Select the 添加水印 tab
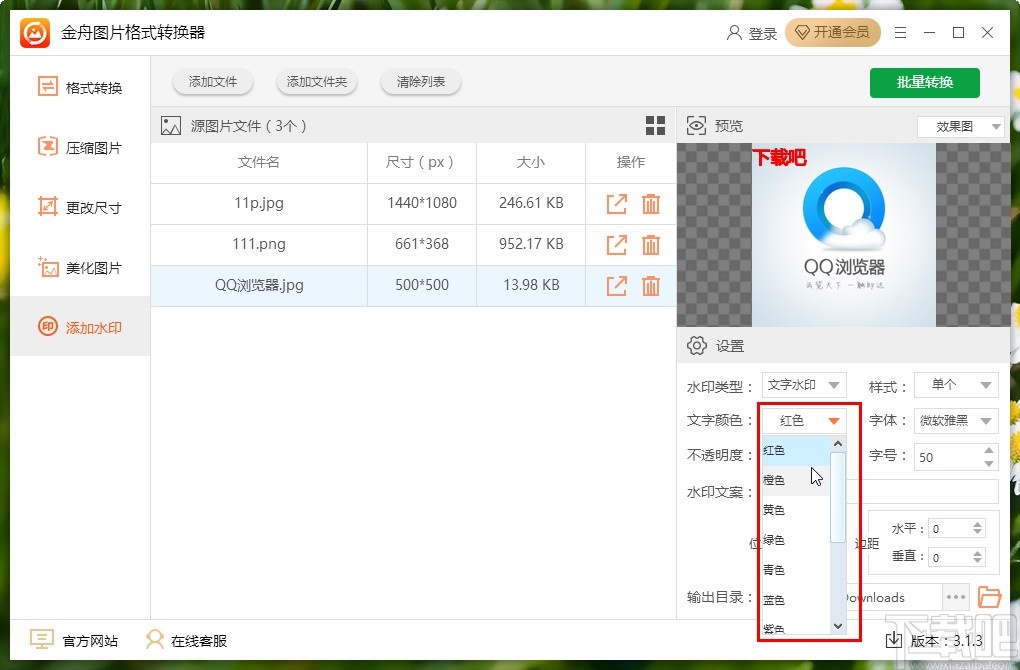Image resolution: width=1020 pixels, height=670 pixels. pyautogui.click(x=47, y=327)
